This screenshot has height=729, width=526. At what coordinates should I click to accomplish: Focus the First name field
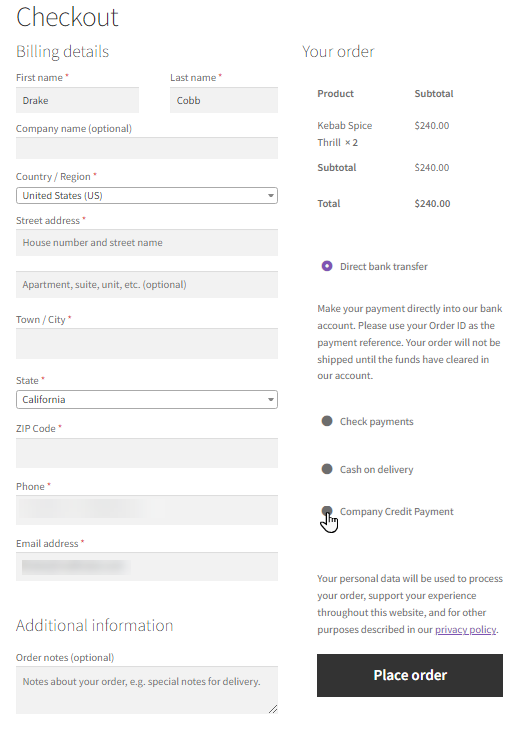[77, 100]
